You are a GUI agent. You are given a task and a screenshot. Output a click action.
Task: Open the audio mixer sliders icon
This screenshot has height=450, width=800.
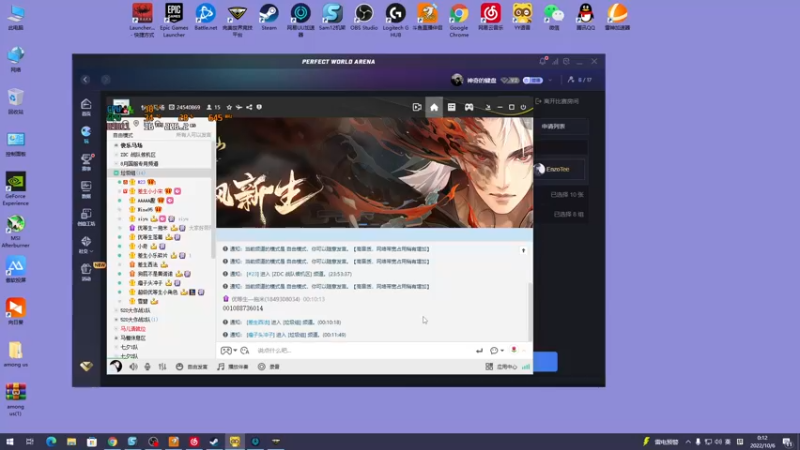(162, 366)
